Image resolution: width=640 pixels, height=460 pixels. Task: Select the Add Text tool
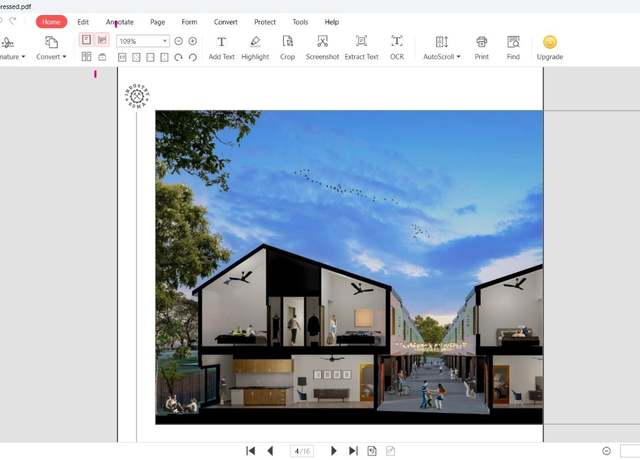coord(222,48)
